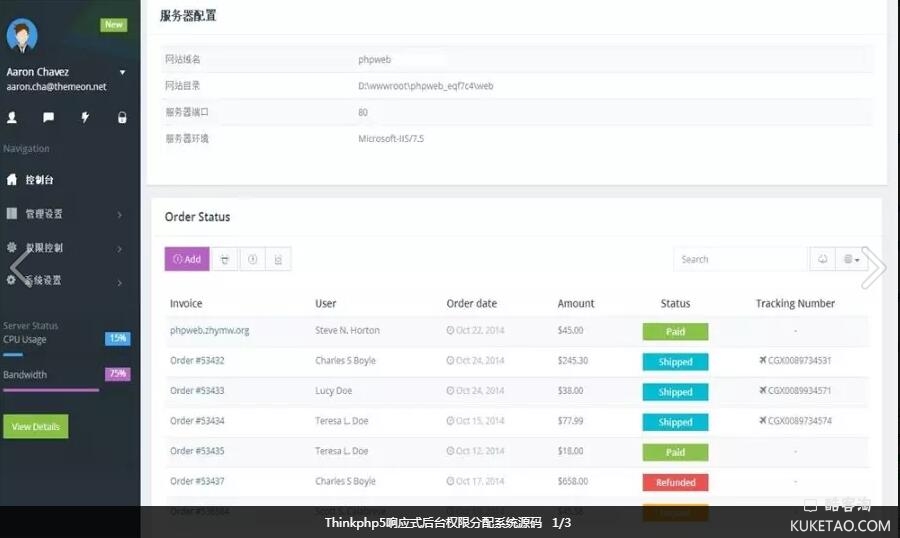Sort by the Status column header
The height and width of the screenshot is (538, 900).
click(675, 303)
